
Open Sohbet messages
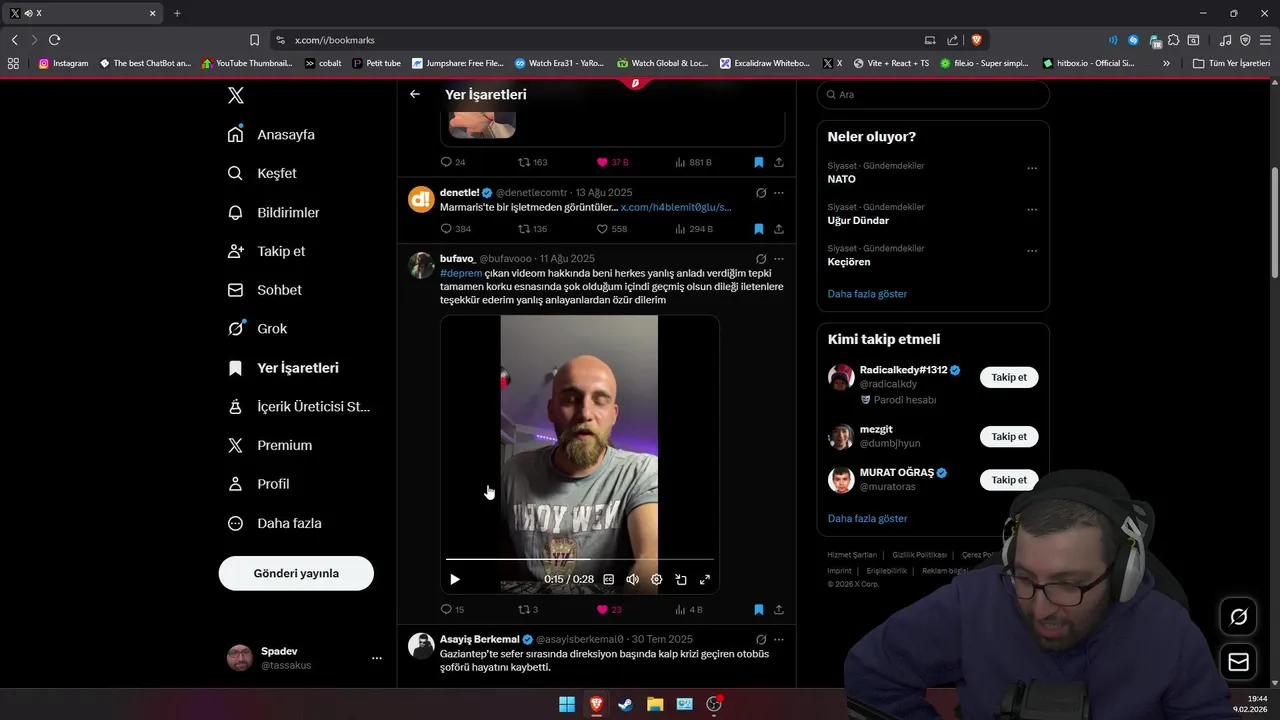pyautogui.click(x=264, y=290)
